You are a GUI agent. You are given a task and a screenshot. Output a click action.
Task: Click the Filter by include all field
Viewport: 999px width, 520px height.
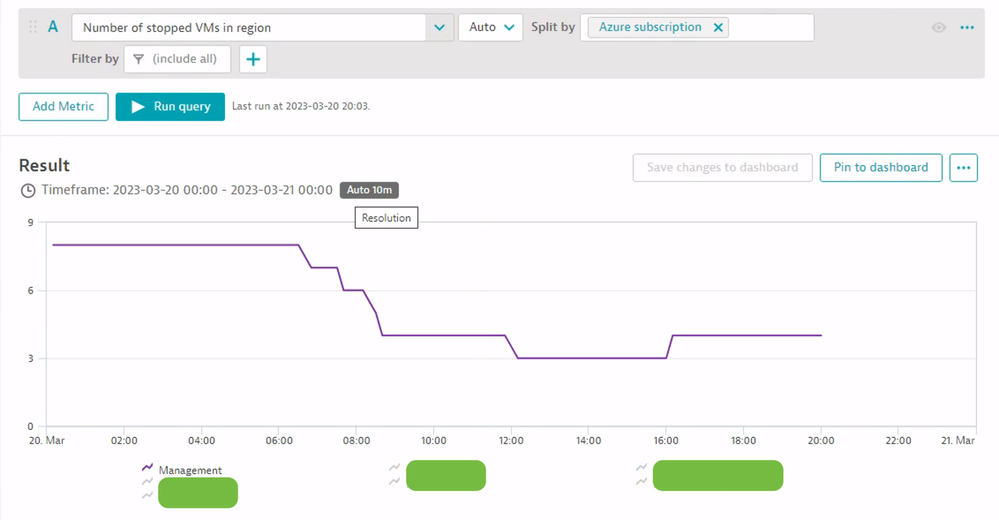[184, 60]
